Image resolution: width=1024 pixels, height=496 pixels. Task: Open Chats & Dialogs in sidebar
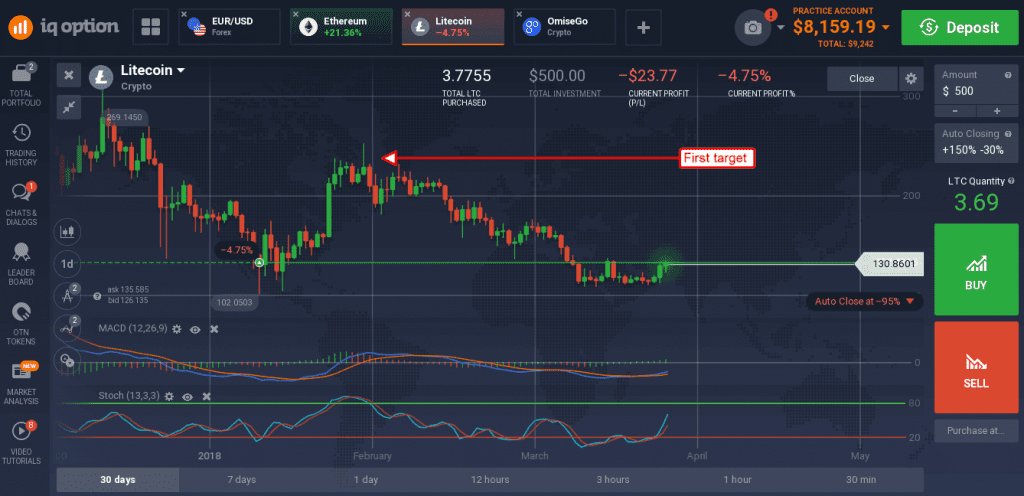pyautogui.click(x=22, y=204)
